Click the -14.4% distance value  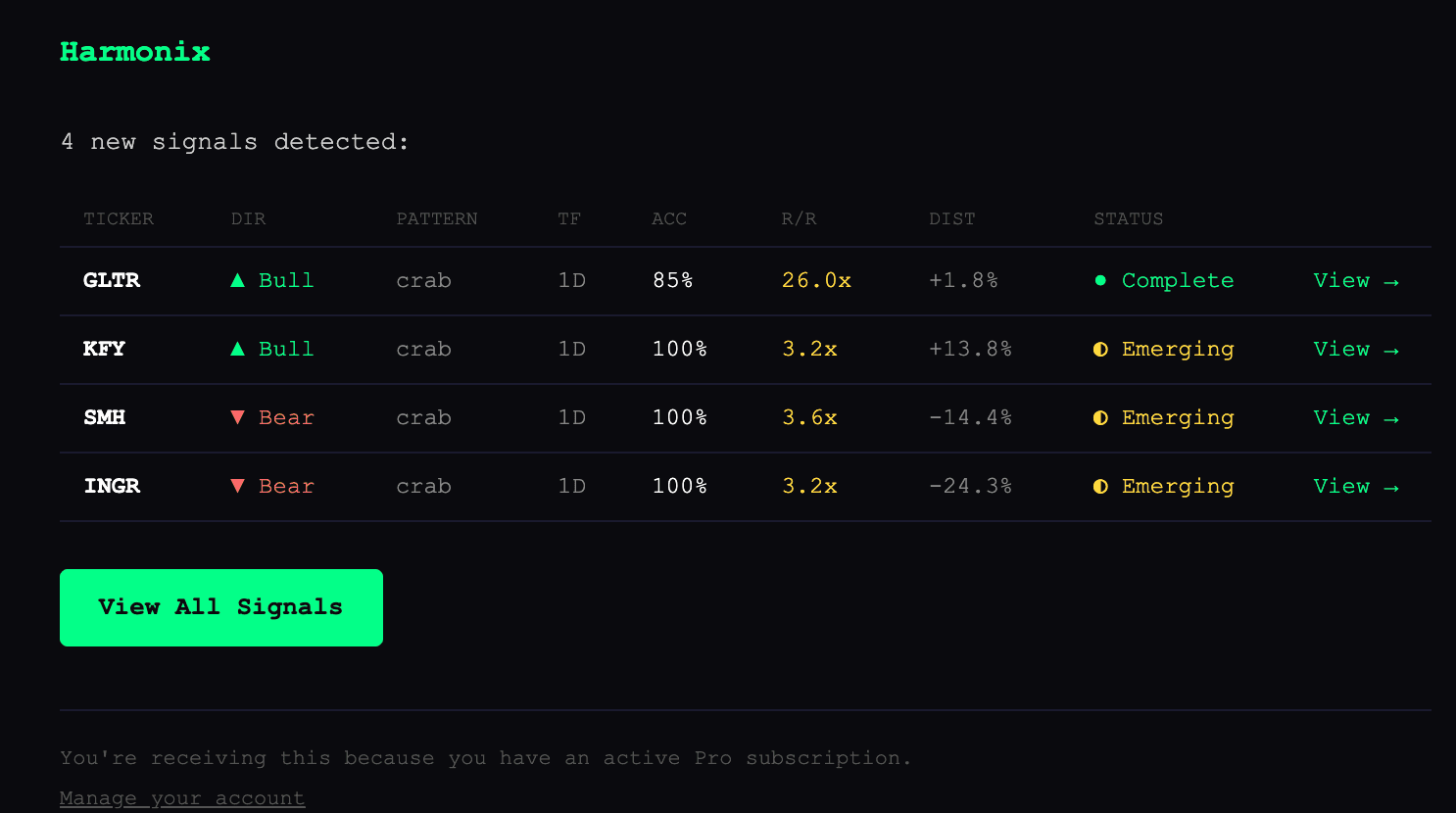point(970,417)
